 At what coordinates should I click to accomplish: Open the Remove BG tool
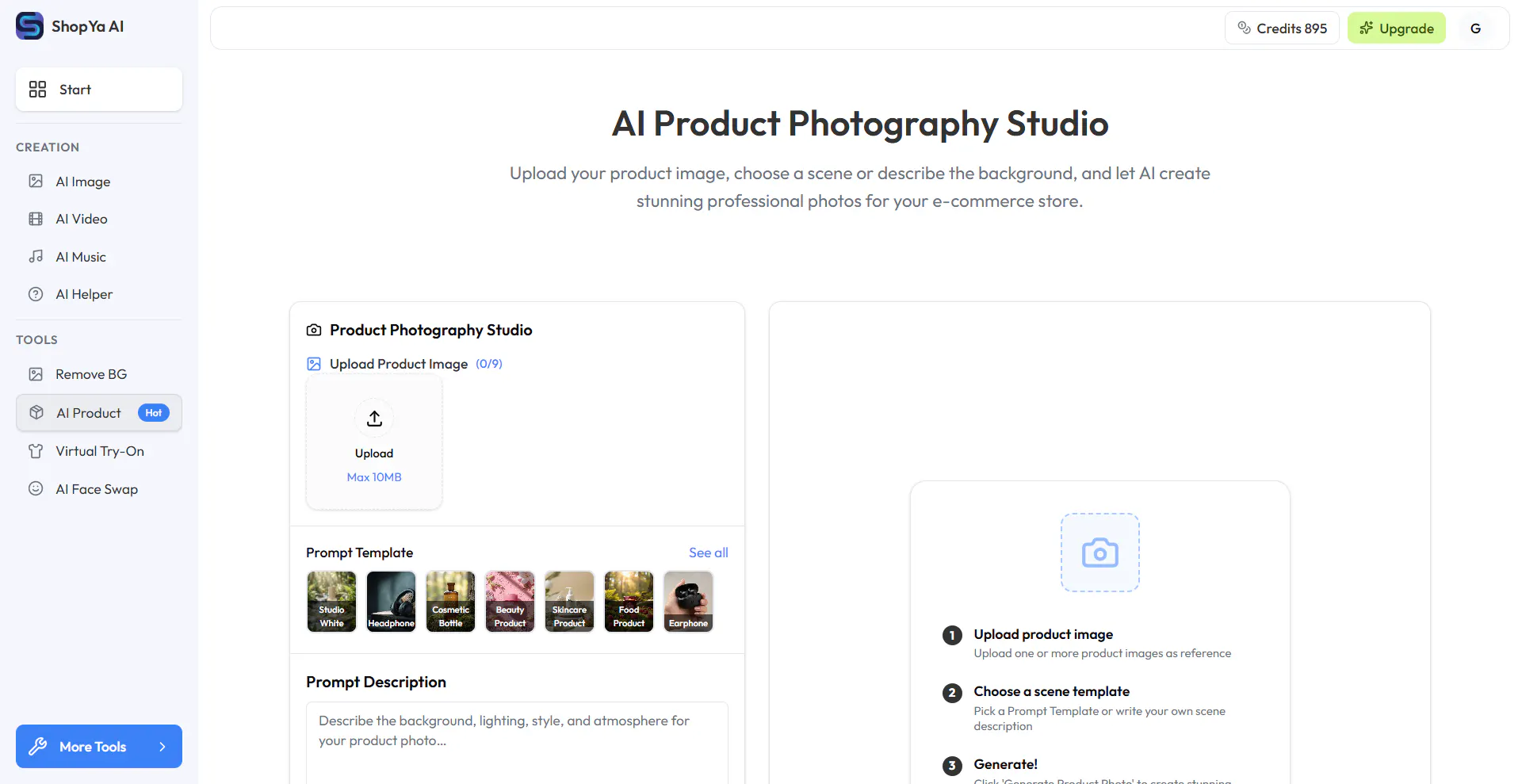99,374
